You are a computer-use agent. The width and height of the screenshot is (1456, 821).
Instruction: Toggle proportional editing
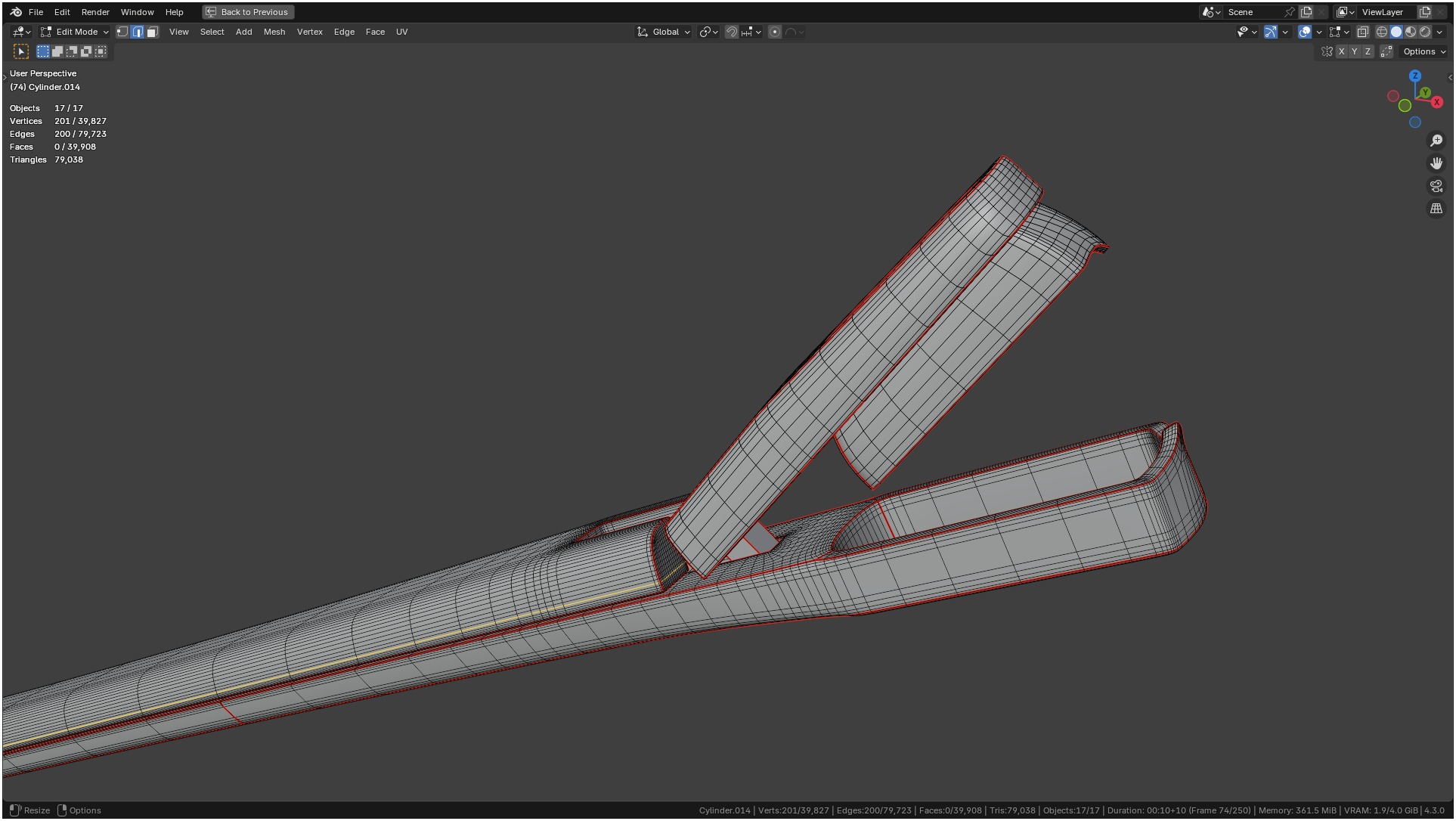(775, 32)
